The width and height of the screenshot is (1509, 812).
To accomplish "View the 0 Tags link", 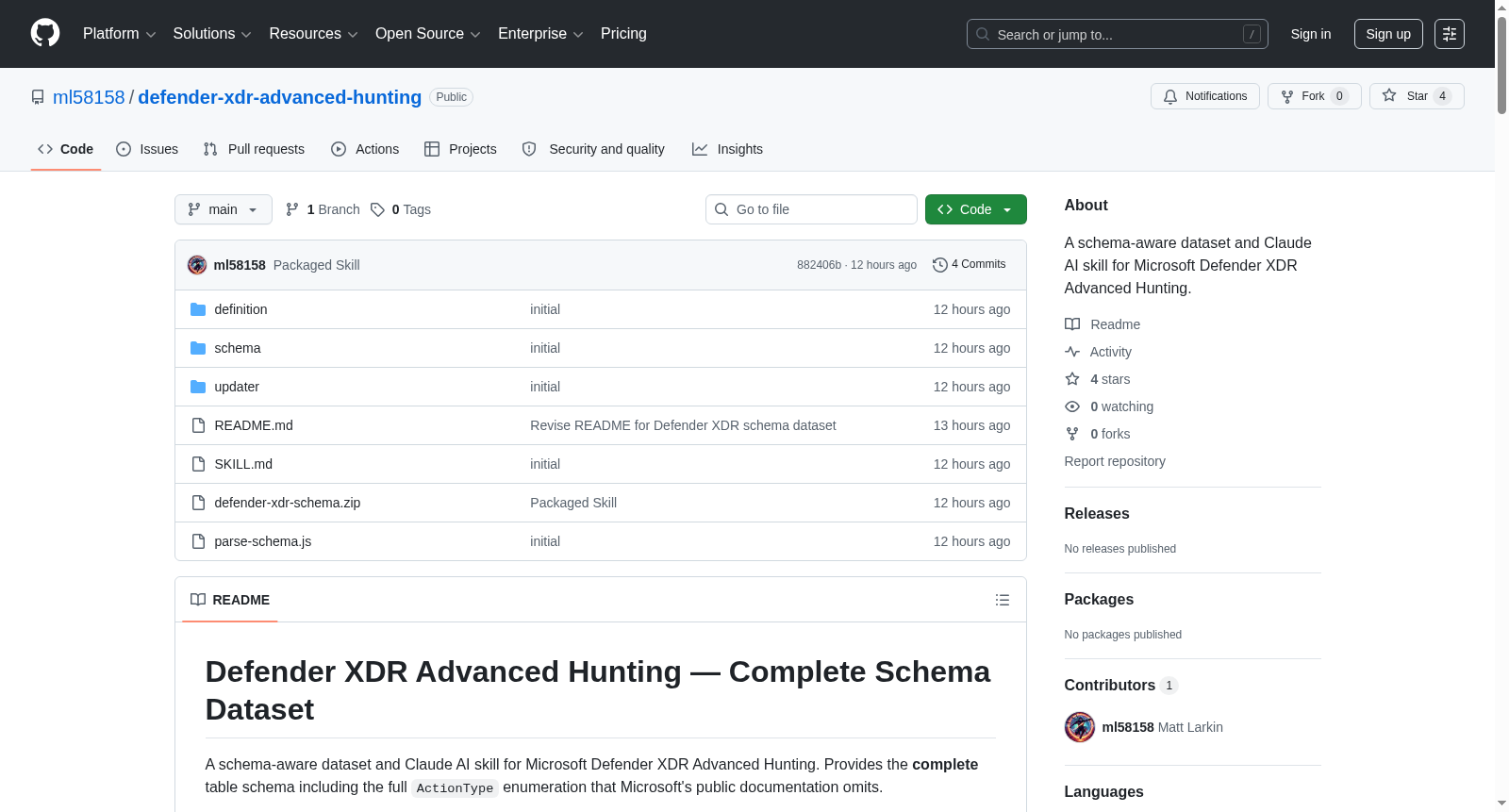I will 401,209.
